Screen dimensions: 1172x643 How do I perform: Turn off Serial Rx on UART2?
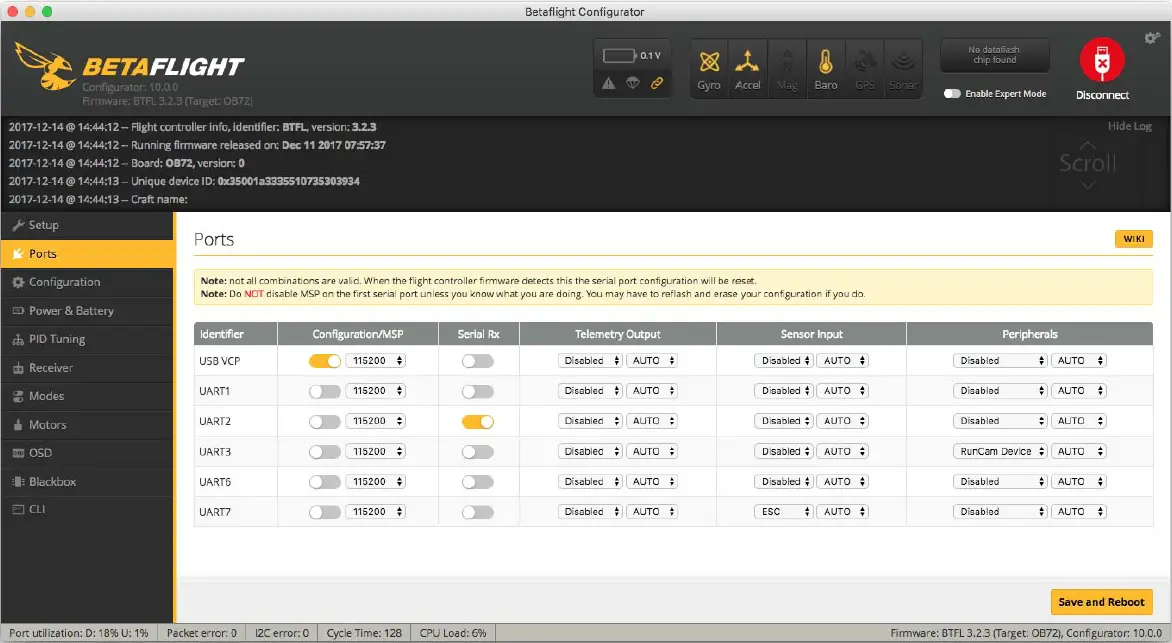coord(478,422)
